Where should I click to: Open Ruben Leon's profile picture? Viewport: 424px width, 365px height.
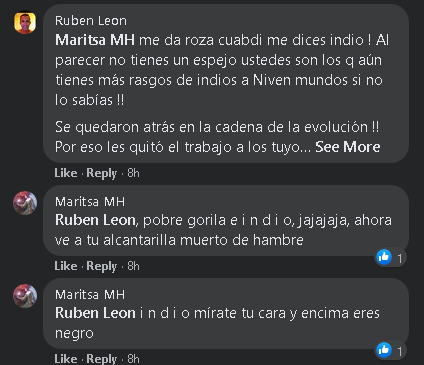point(25,23)
